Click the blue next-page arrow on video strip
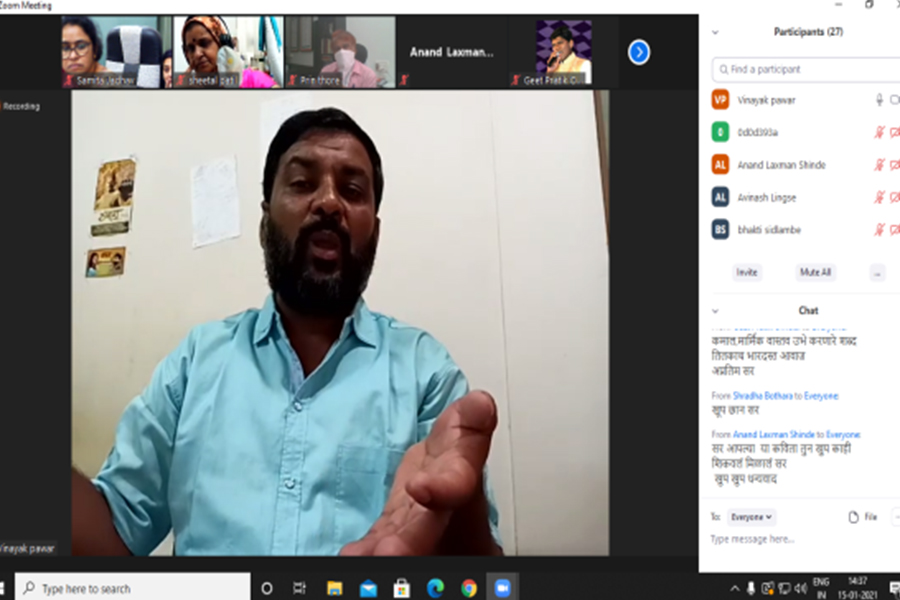 coord(638,53)
